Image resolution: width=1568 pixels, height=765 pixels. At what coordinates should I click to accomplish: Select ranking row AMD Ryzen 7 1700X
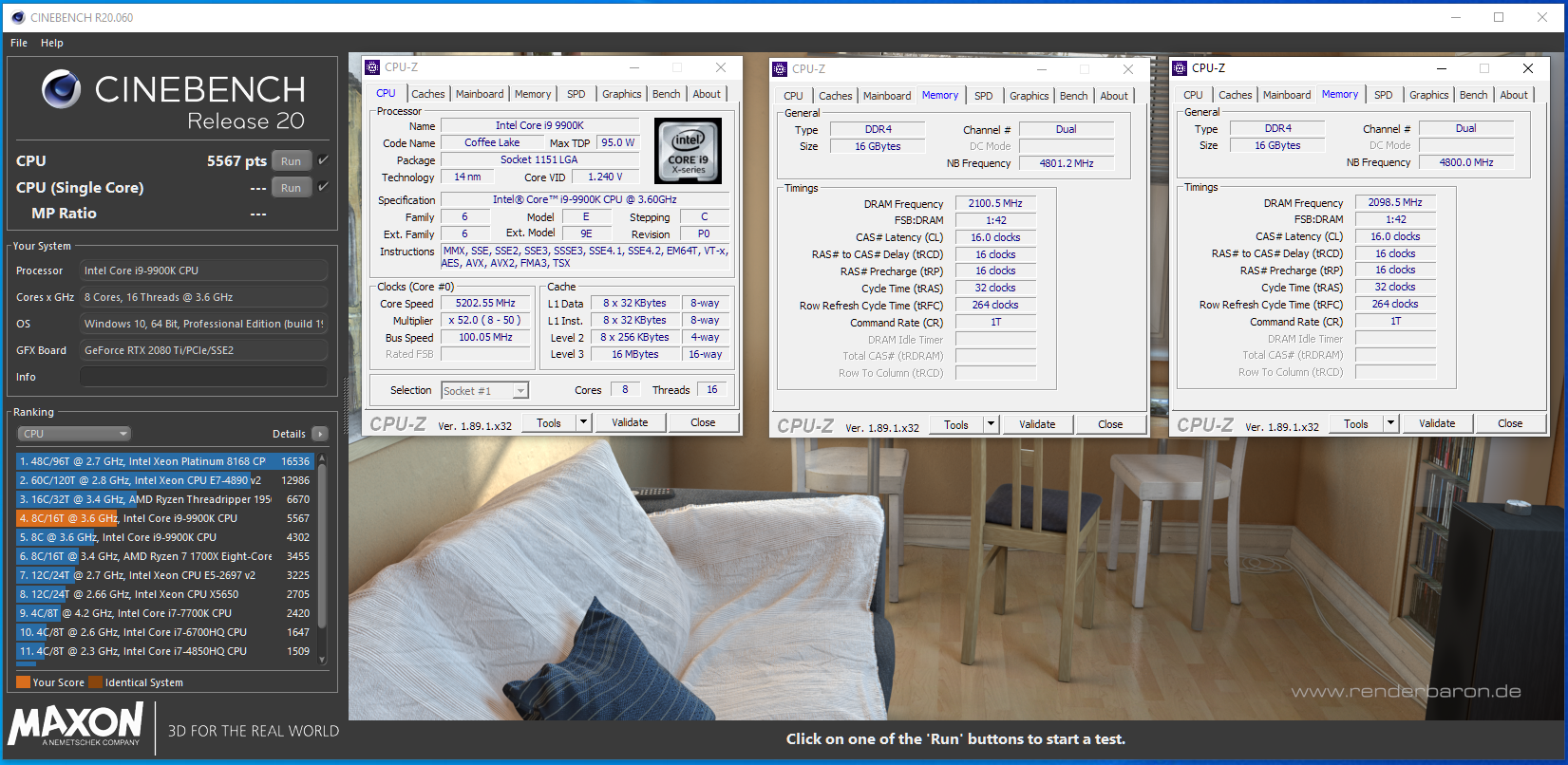point(164,556)
